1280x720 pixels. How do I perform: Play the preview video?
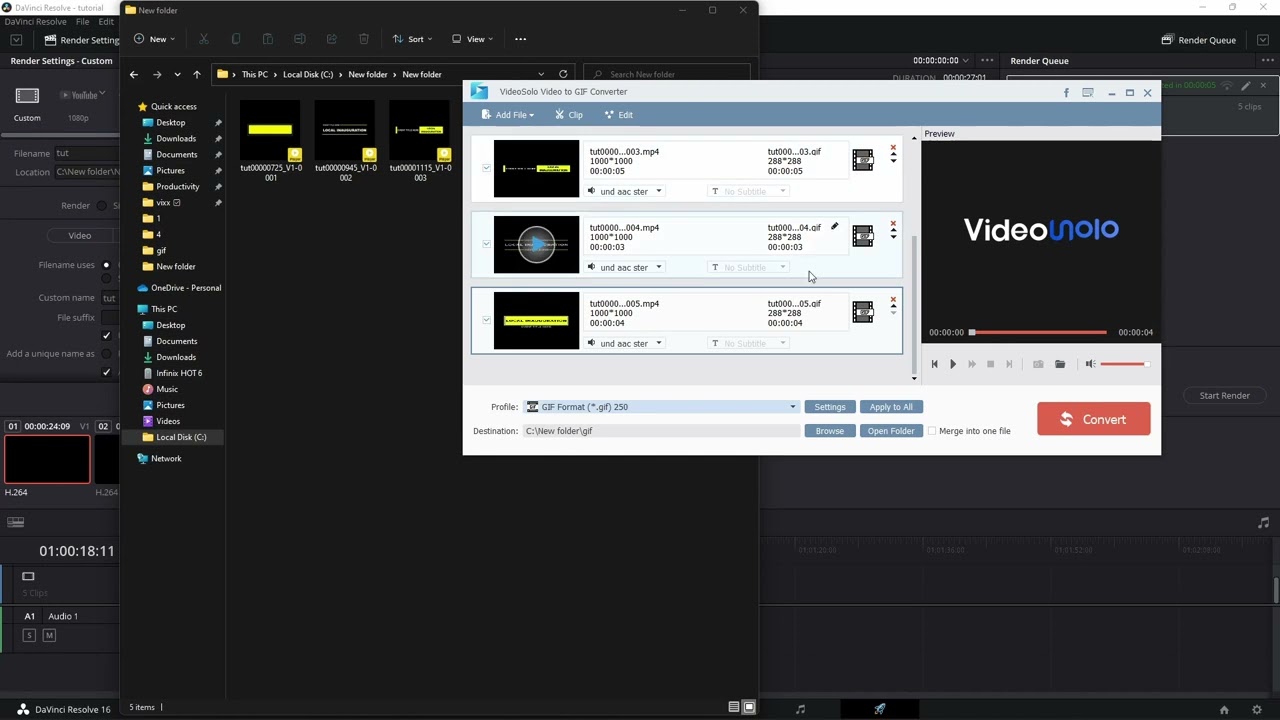click(952, 364)
